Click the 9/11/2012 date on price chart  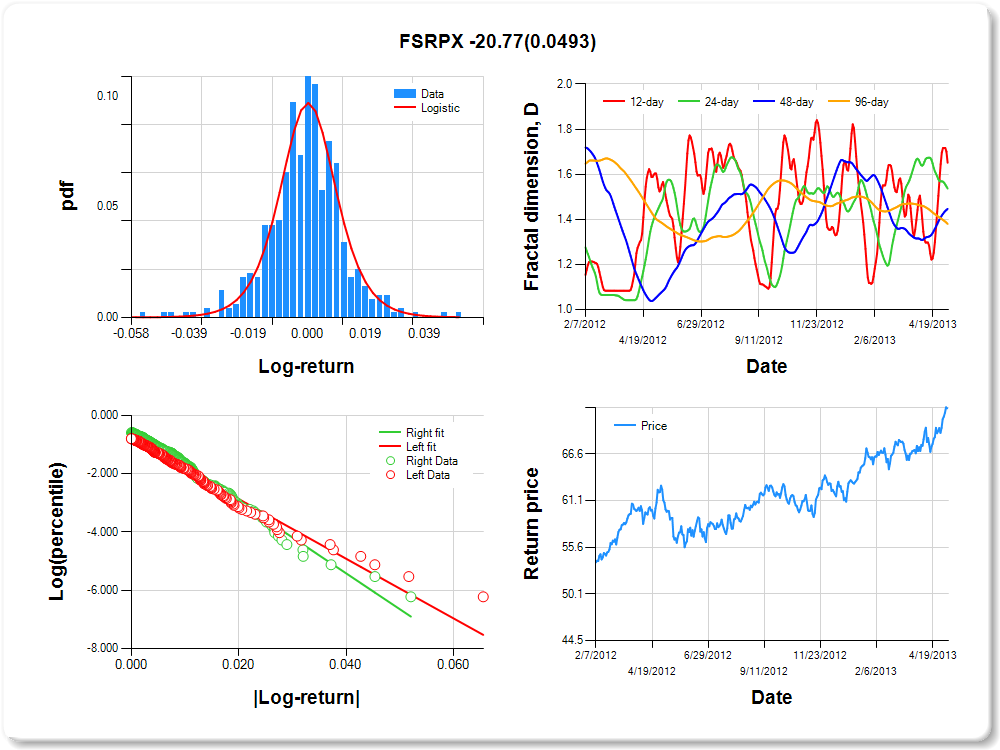763,671
